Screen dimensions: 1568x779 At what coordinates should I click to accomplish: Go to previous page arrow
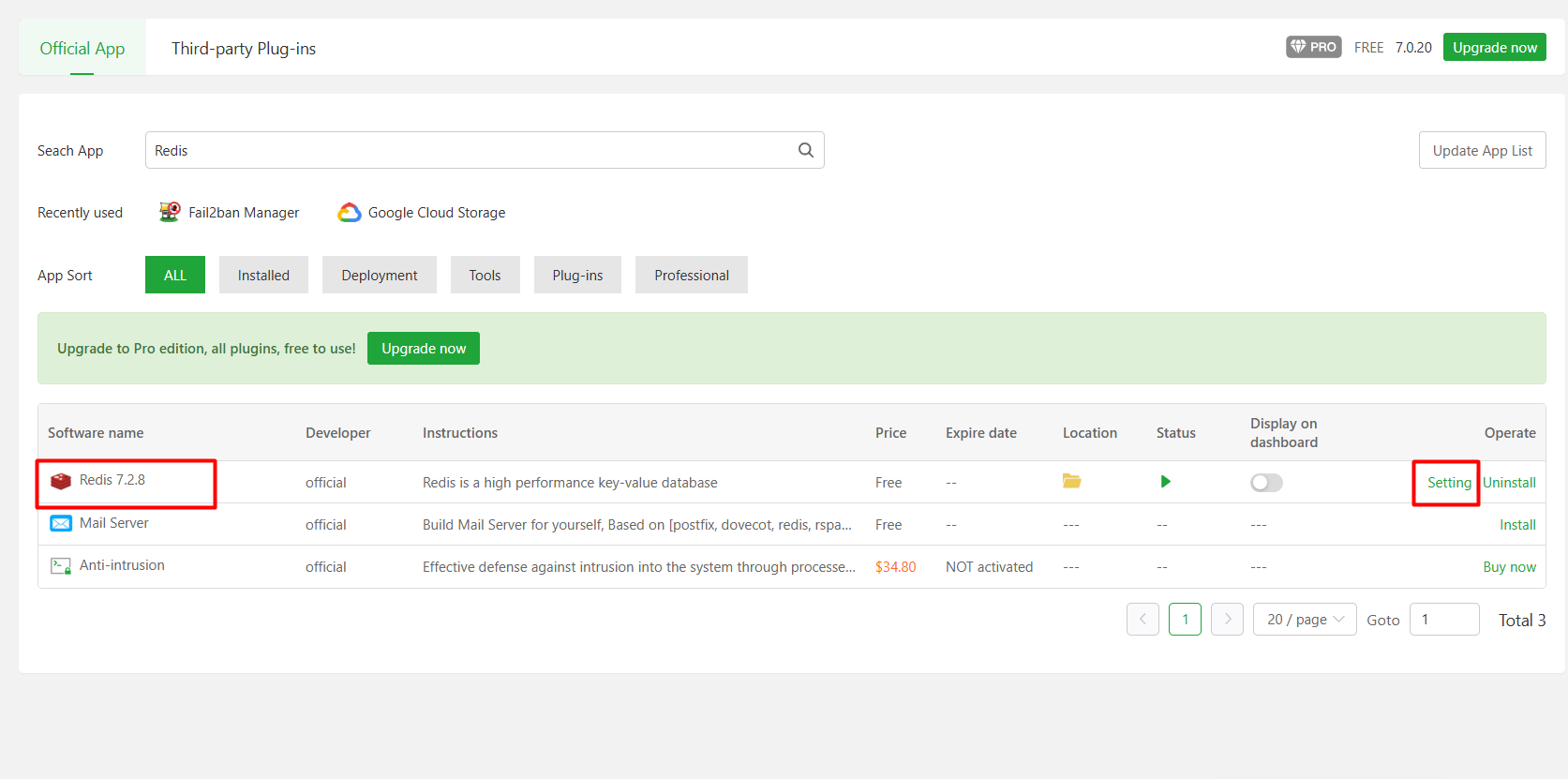(x=1142, y=619)
